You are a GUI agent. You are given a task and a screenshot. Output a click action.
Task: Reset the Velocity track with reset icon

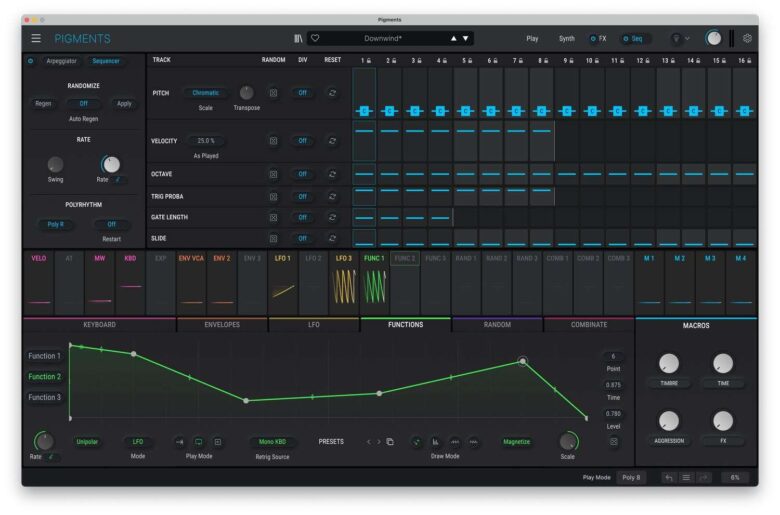tap(332, 141)
